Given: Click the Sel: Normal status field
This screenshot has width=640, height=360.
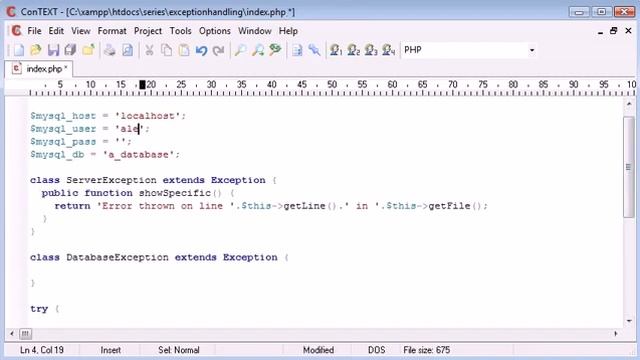Looking at the screenshot, I should [179, 350].
